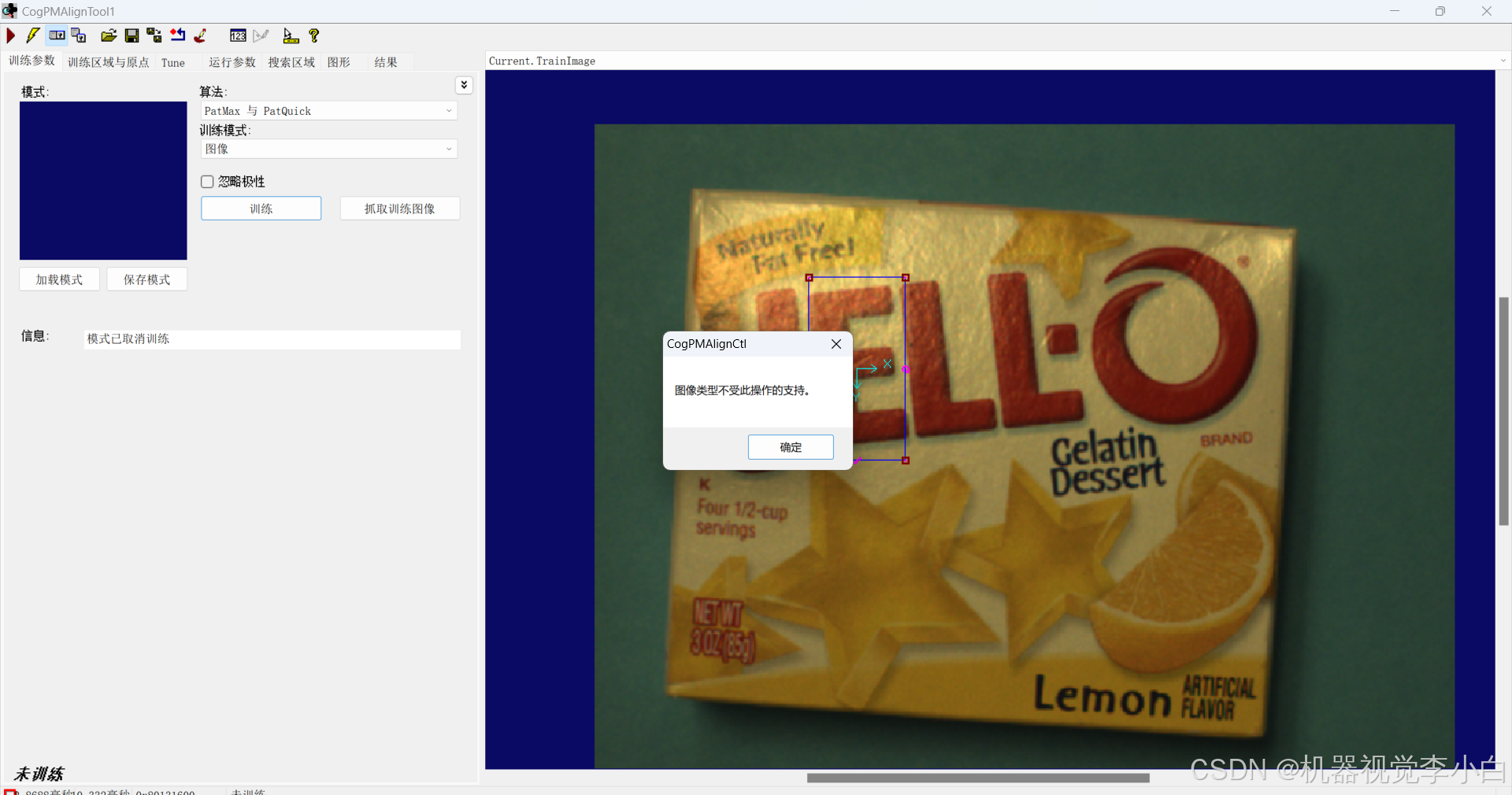The image size is (1512, 795).
Task: Toggle the 忽略极性 checkbox
Action: 207,182
